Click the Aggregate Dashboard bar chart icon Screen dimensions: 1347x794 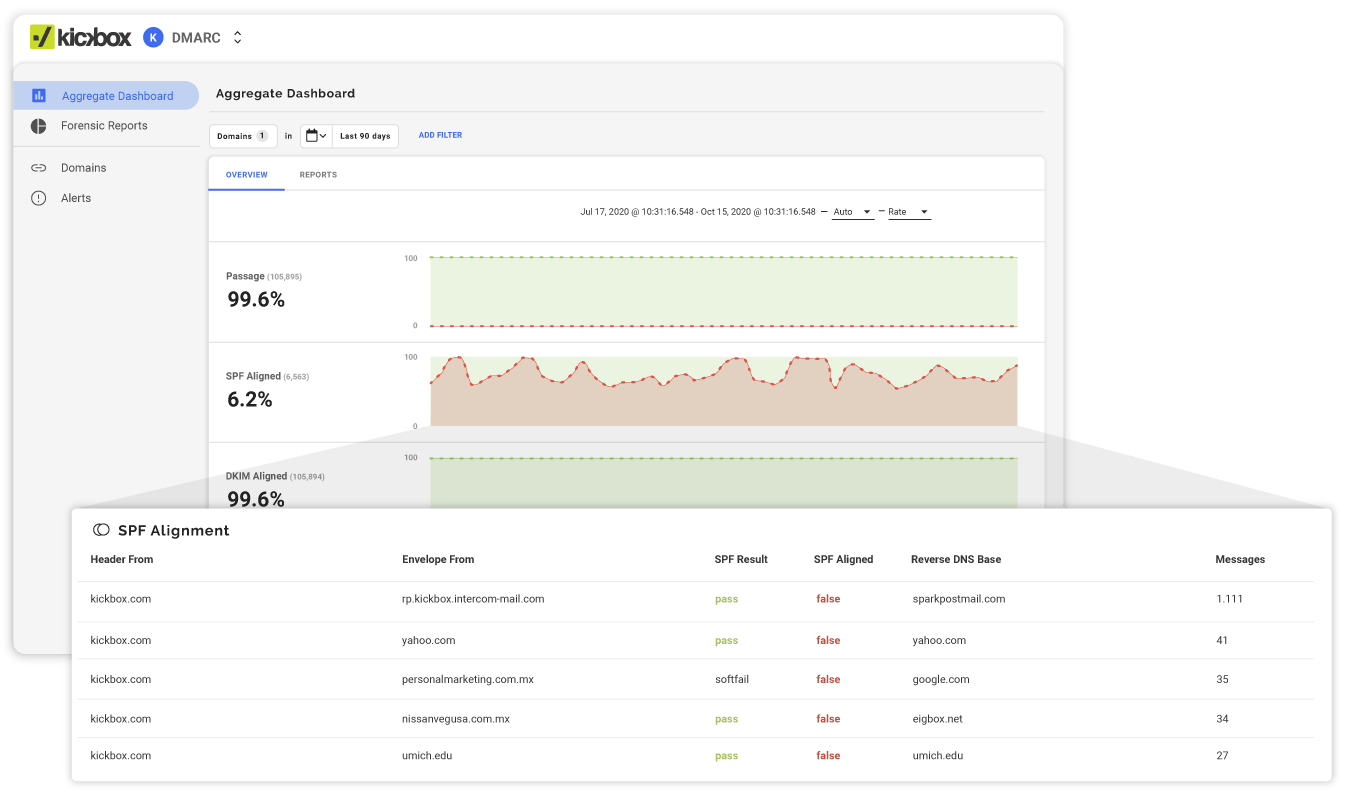(38, 96)
